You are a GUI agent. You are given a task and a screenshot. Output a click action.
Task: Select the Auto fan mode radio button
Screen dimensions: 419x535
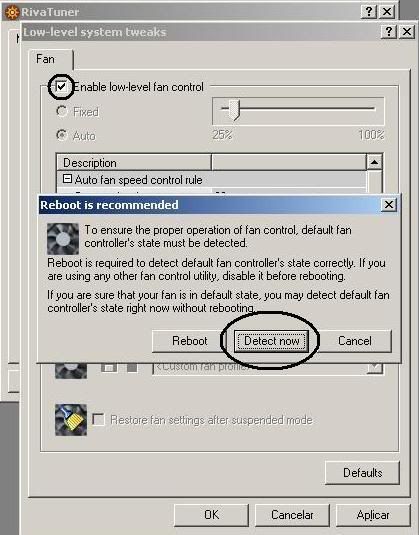coord(62,135)
